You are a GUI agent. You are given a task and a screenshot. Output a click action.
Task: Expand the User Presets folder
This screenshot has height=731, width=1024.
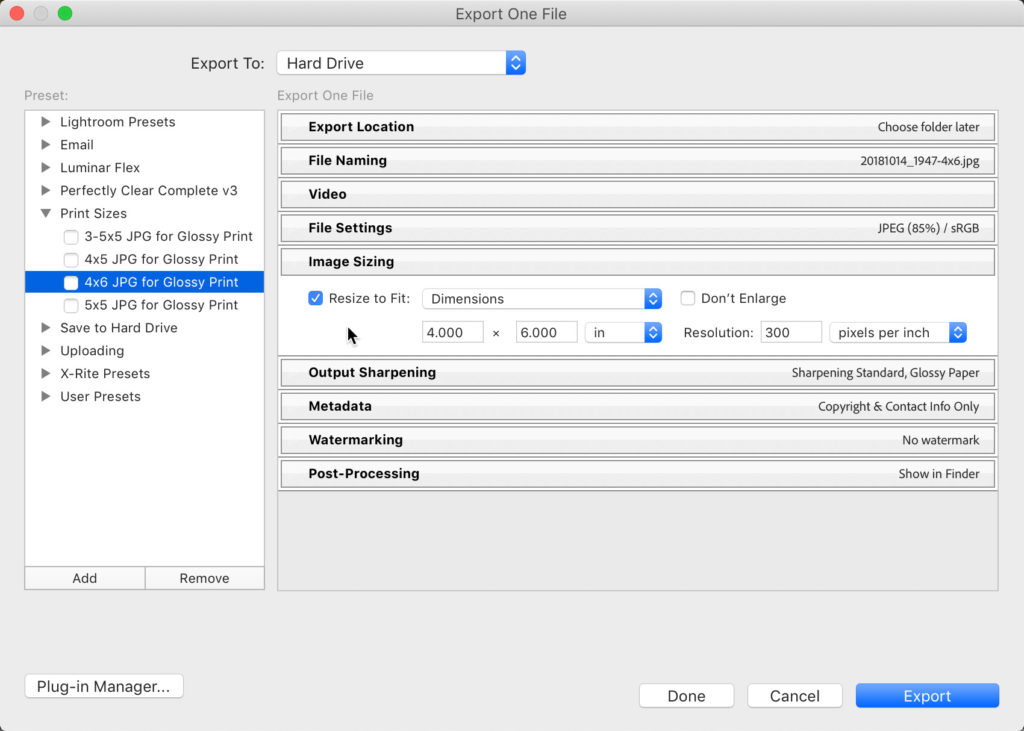click(x=45, y=397)
